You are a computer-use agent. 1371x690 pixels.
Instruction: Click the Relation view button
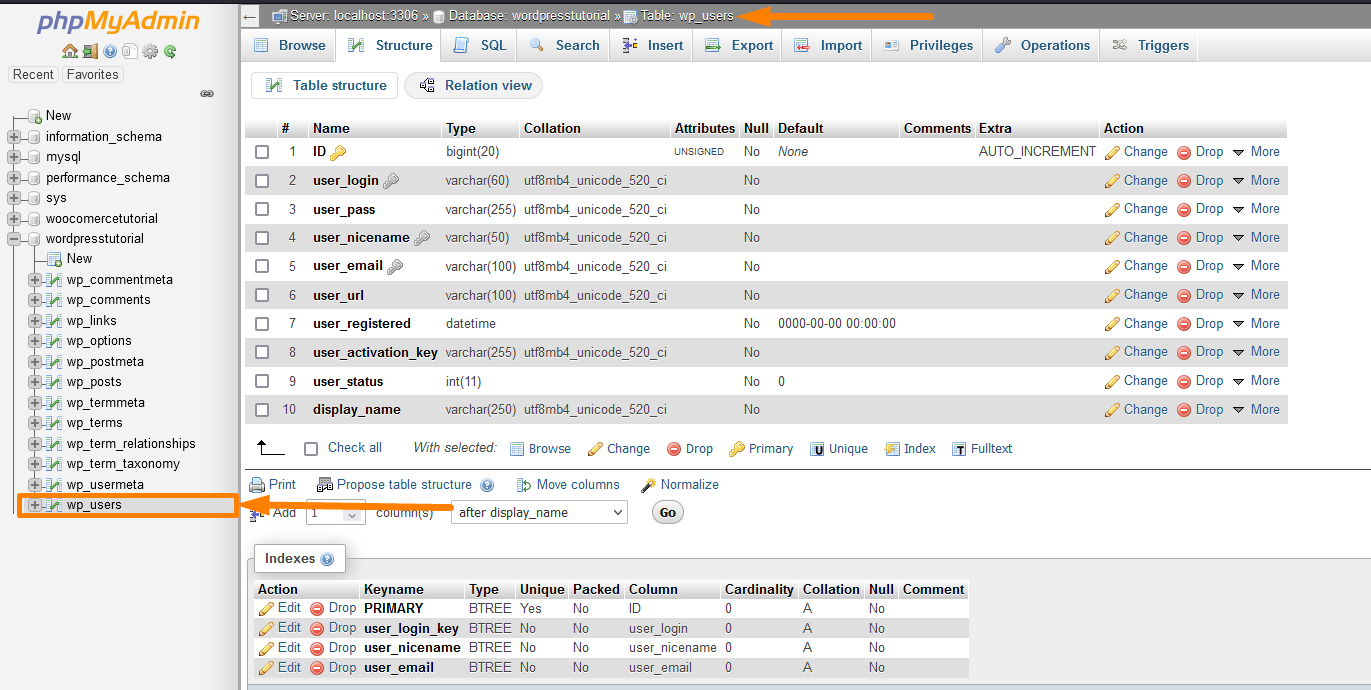click(474, 86)
